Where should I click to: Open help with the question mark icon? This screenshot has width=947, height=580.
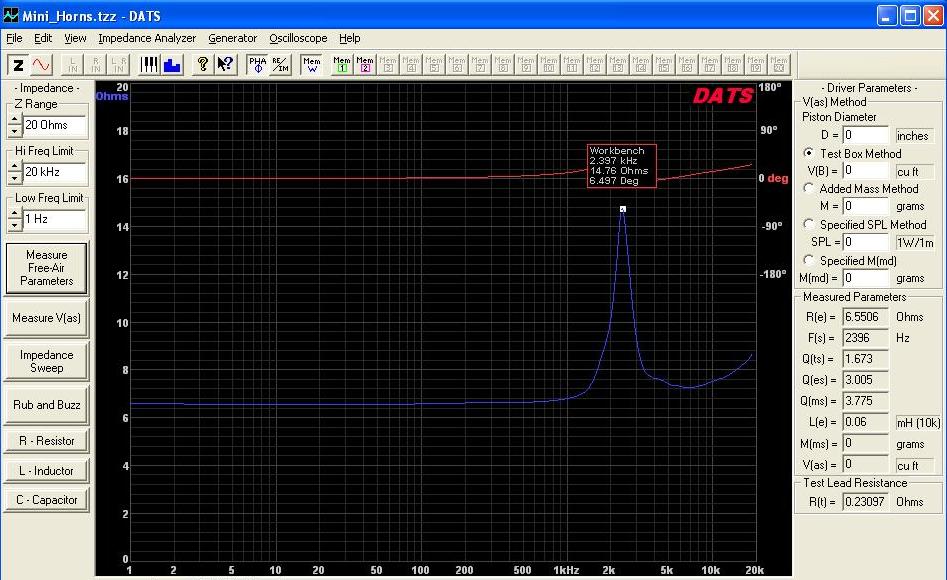coord(203,65)
